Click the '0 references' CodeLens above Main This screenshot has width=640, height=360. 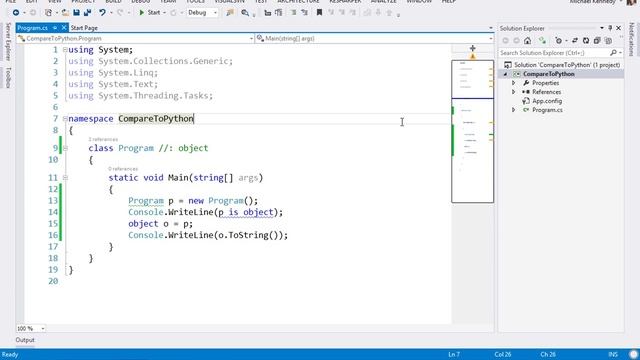[x=123, y=169]
